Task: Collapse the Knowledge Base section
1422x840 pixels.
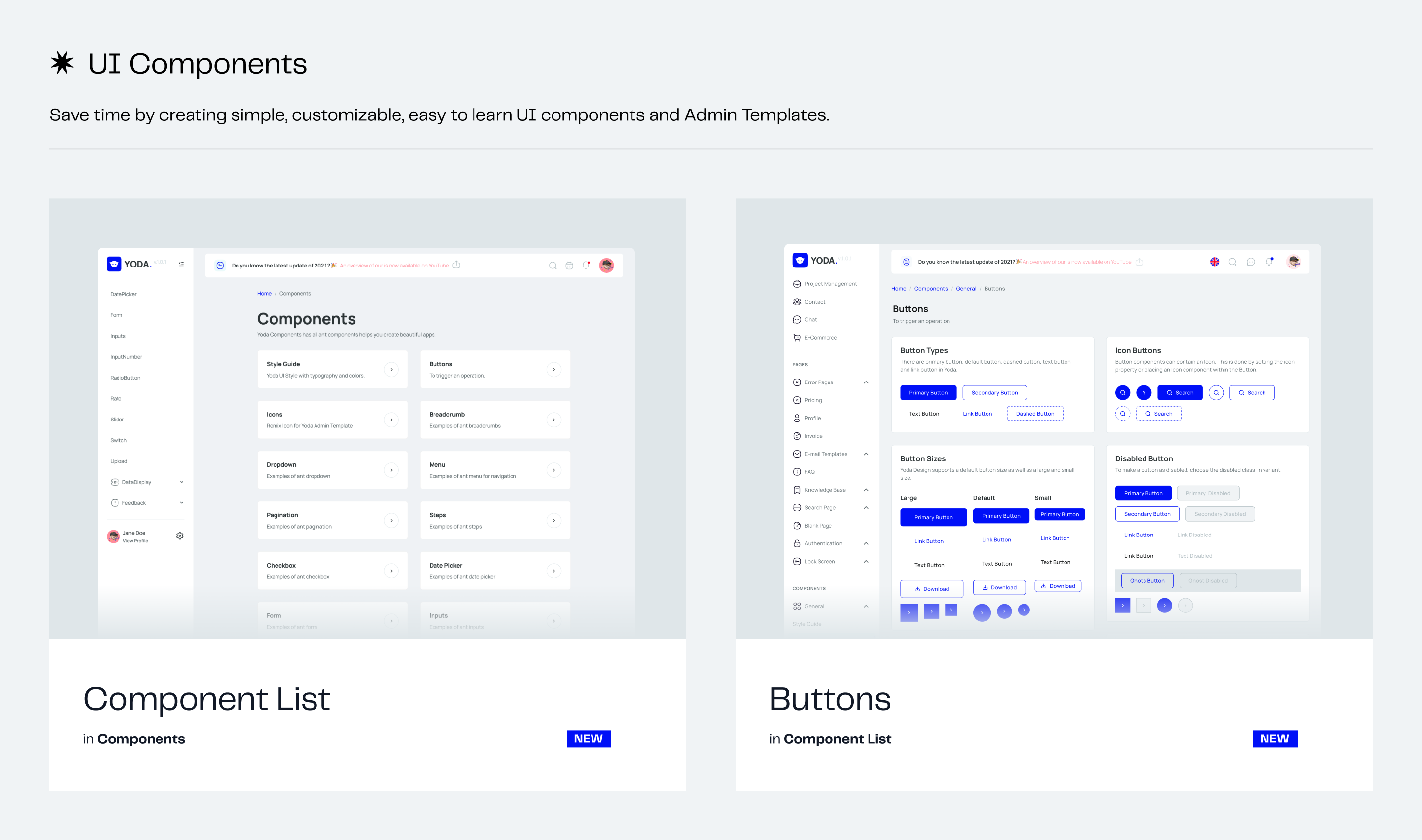Action: pyautogui.click(x=866, y=490)
